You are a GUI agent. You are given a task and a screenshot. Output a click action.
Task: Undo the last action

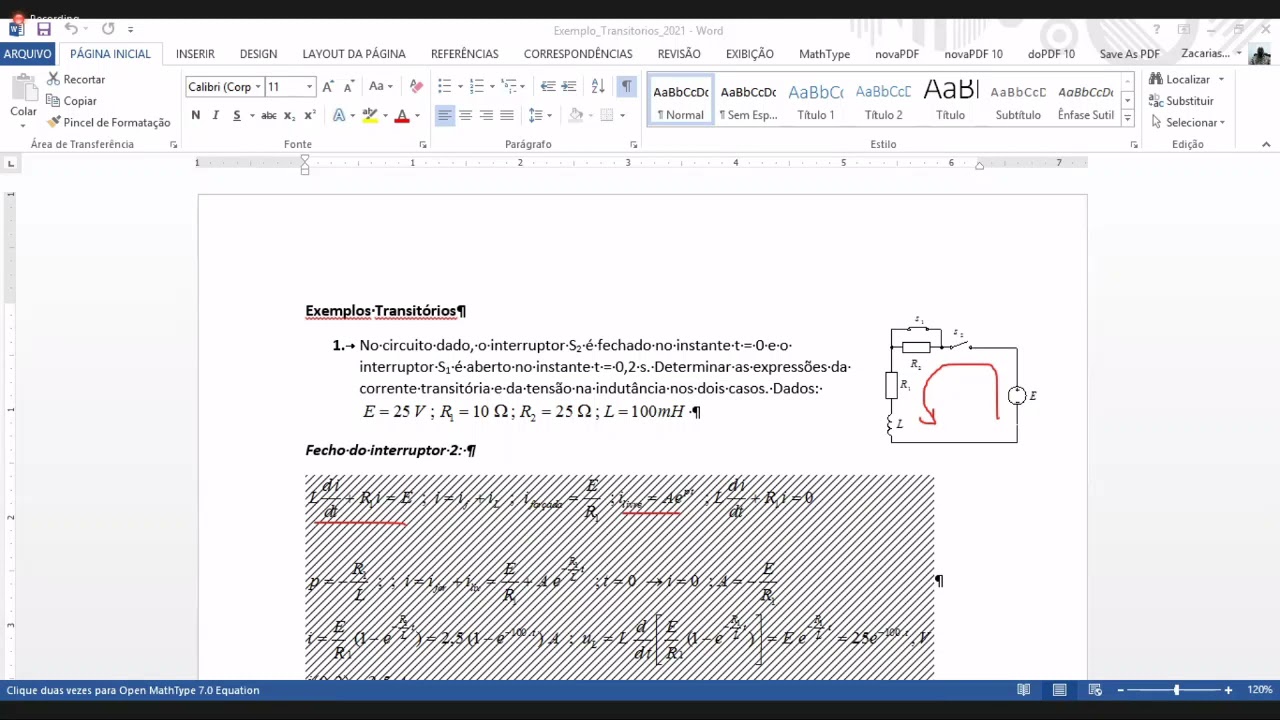72,30
